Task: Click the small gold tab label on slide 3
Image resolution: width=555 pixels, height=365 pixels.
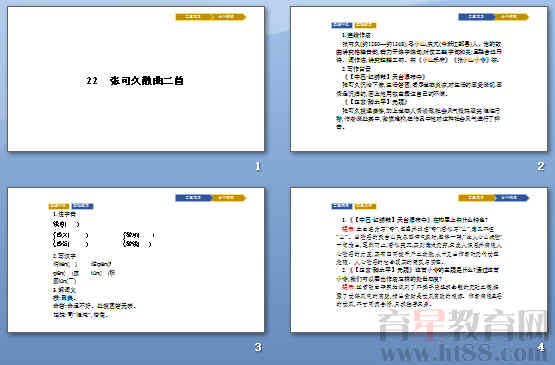Action: click(x=59, y=206)
